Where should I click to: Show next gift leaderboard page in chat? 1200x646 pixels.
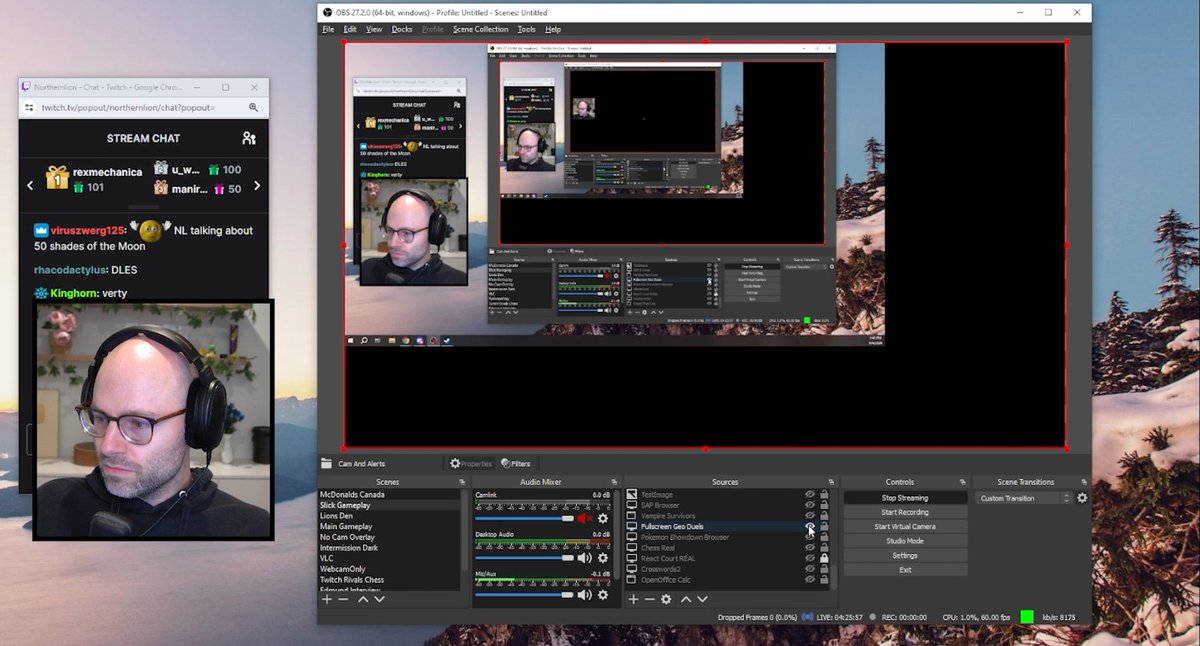(257, 185)
